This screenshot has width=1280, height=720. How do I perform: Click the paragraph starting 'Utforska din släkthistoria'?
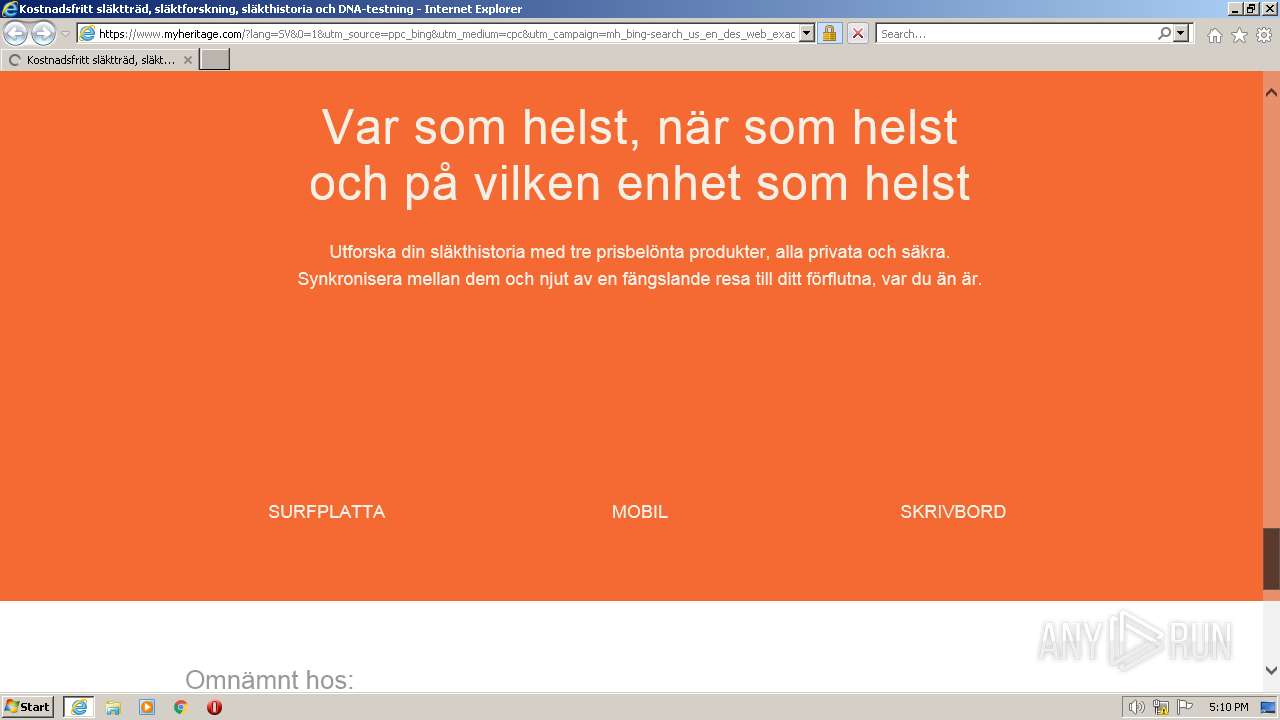click(x=640, y=265)
